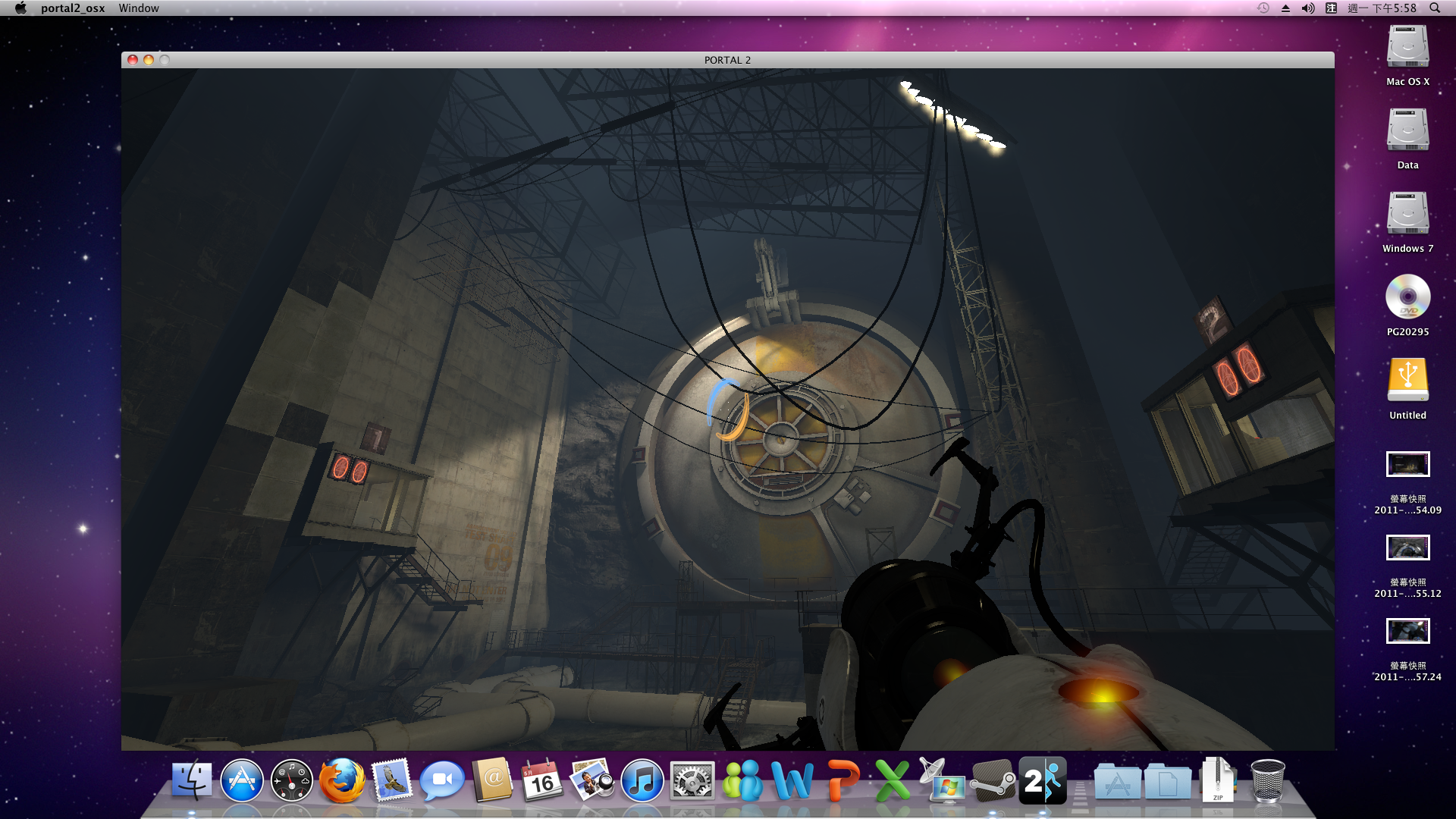Open the Mac App Store icon
Viewport: 1456px width, 819px height.
(242, 780)
